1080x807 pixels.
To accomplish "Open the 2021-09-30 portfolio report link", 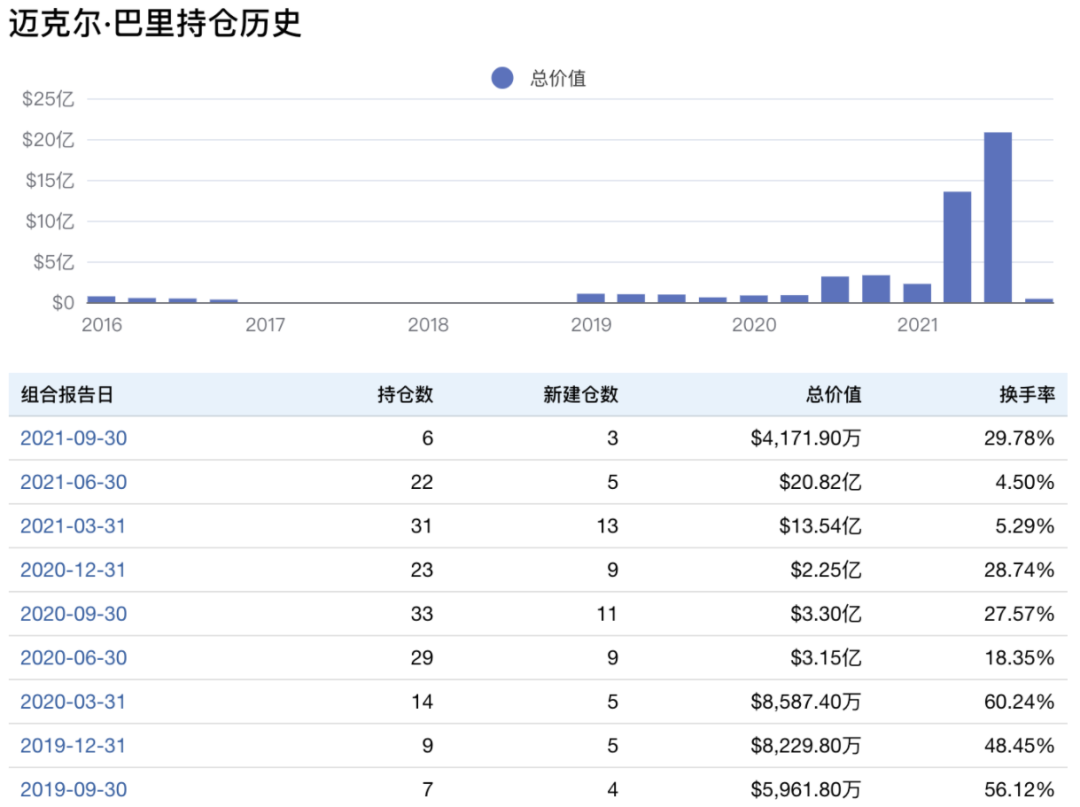I will point(74,438).
